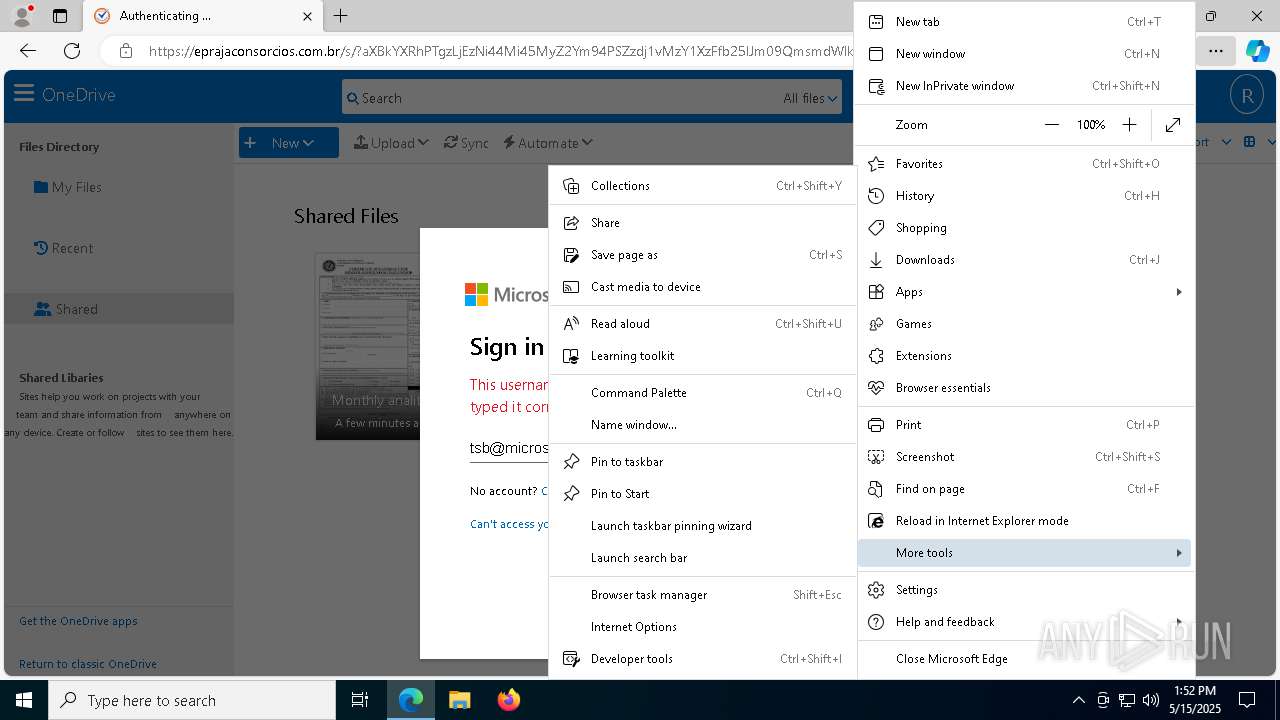Select Recent in the sidebar

click(63, 248)
